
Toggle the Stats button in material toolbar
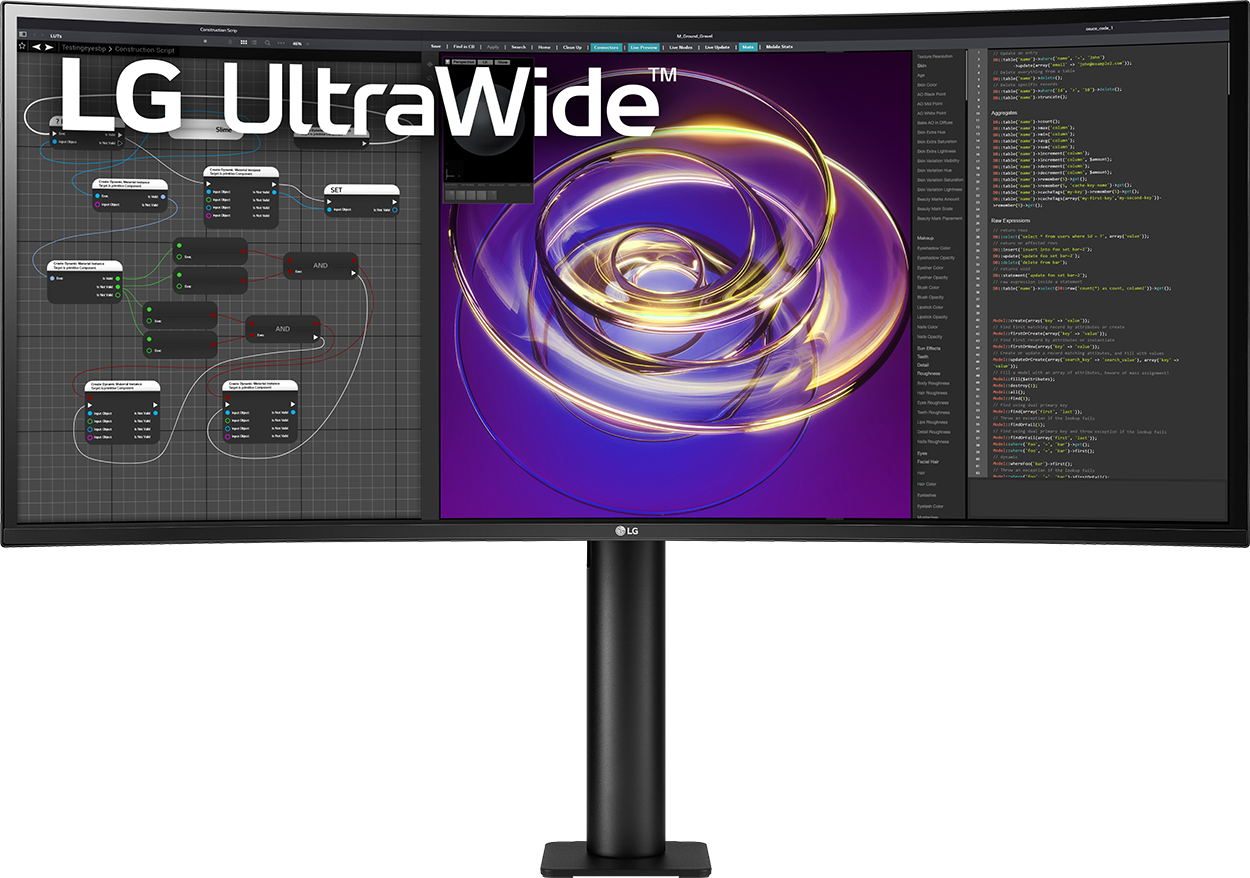[748, 47]
